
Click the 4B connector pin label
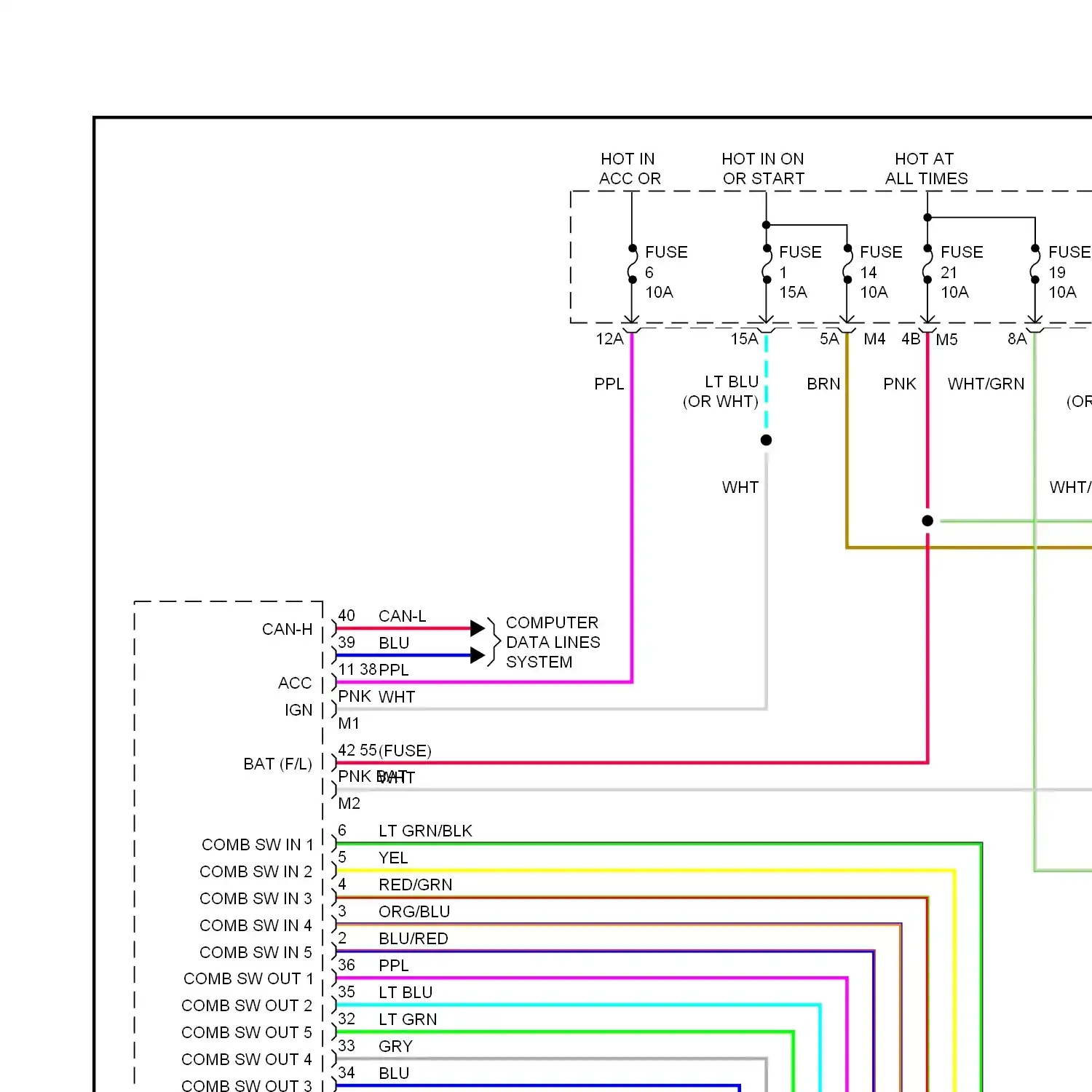(911, 339)
